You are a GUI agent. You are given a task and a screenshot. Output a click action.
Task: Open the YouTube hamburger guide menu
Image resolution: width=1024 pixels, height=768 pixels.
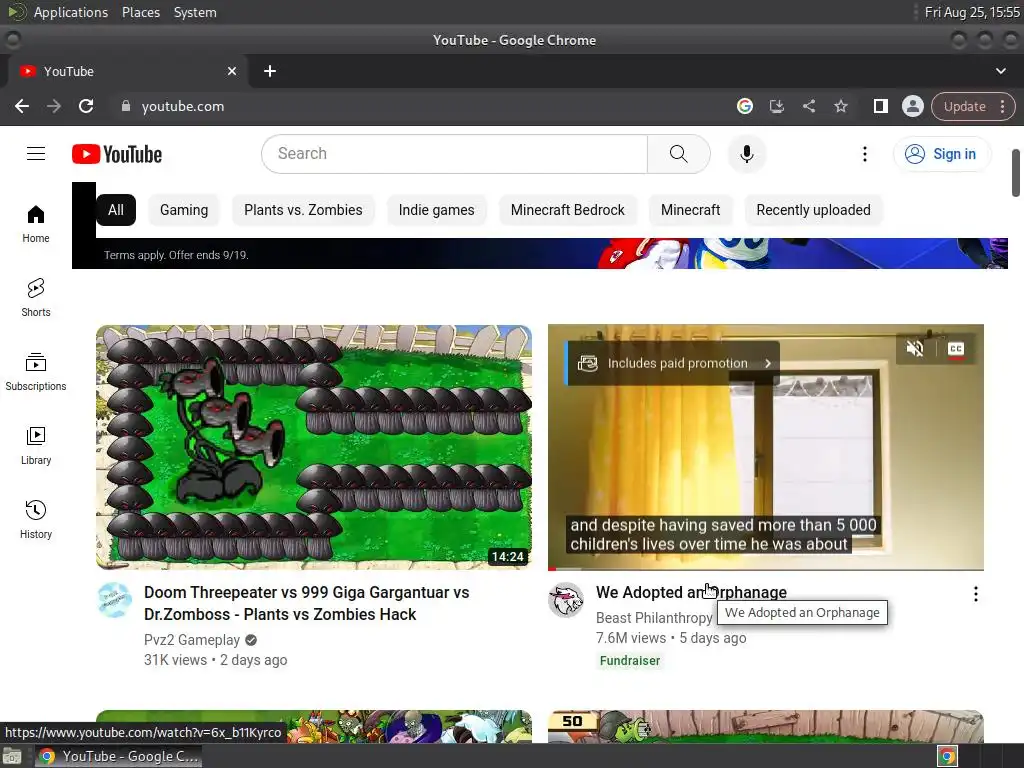(x=36, y=153)
